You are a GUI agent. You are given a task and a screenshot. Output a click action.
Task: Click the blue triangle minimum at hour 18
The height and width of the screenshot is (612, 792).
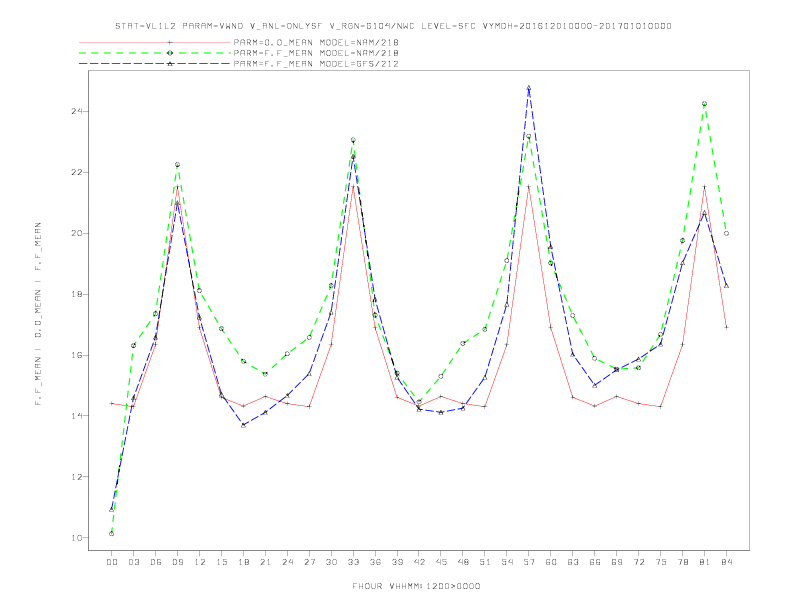tap(243, 425)
